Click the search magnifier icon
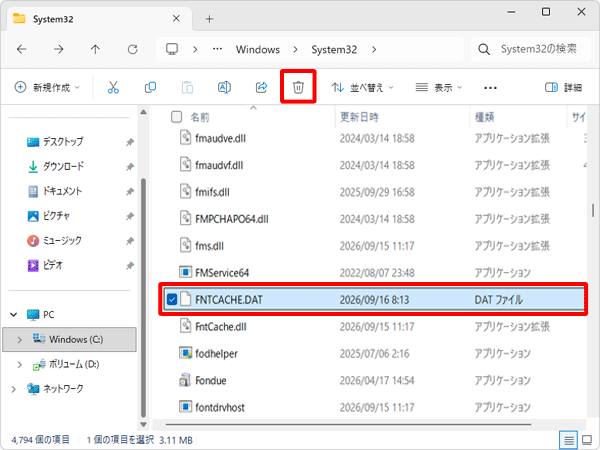 point(484,49)
